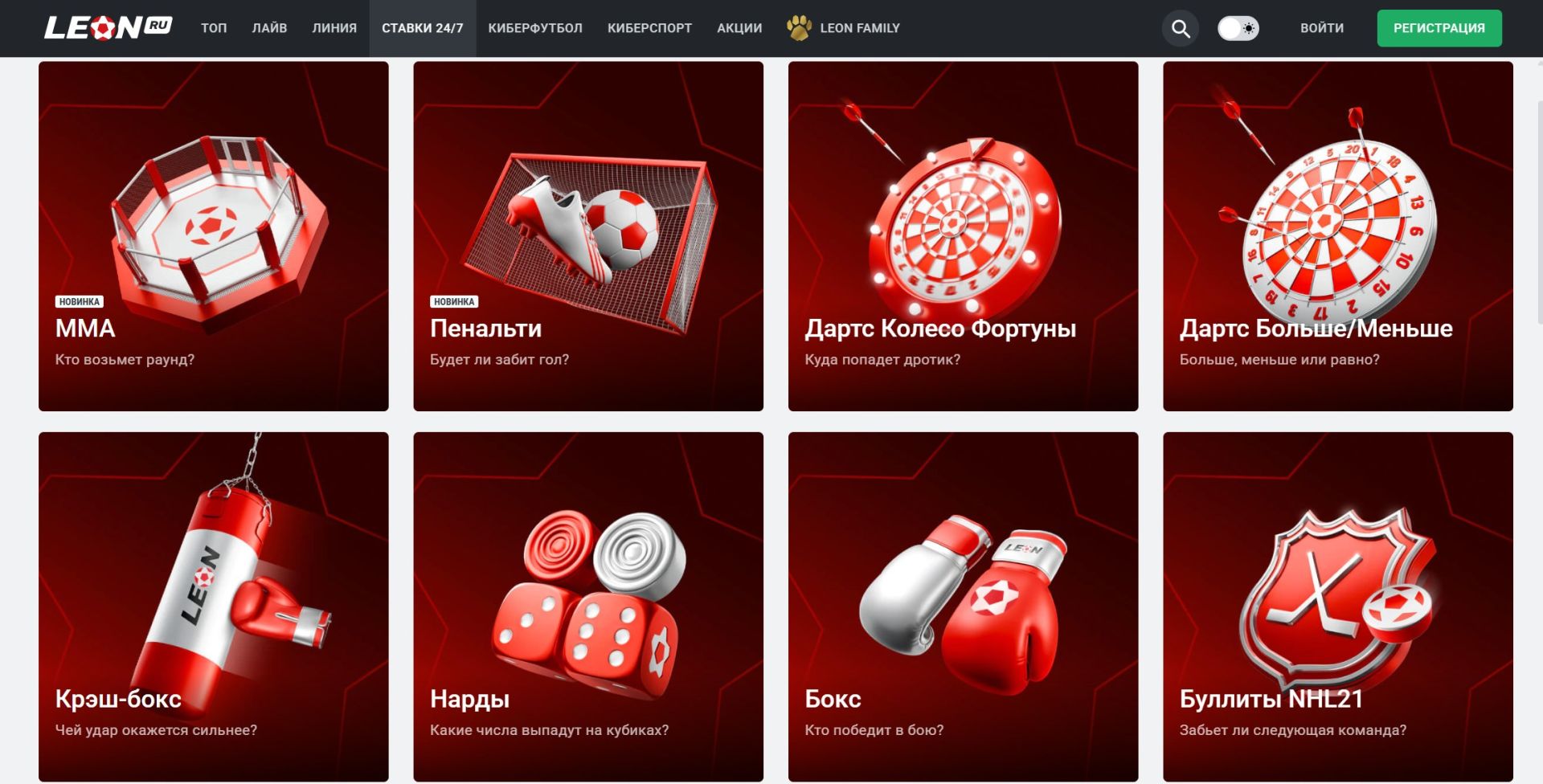The width and height of the screenshot is (1543, 784).
Task: Click the Leon Family paw icon
Action: [799, 28]
